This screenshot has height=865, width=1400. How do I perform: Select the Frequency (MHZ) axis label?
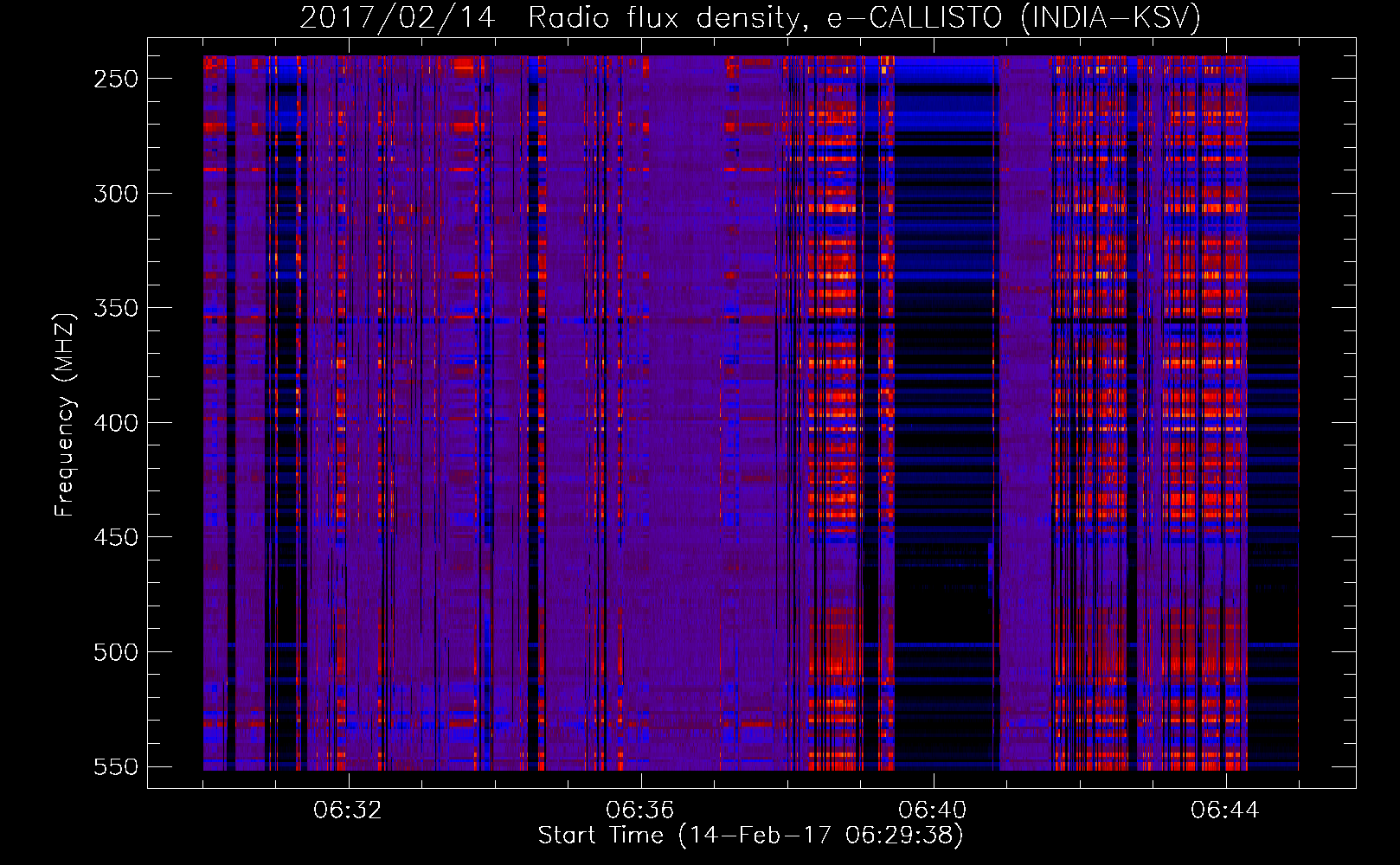click(x=65, y=414)
